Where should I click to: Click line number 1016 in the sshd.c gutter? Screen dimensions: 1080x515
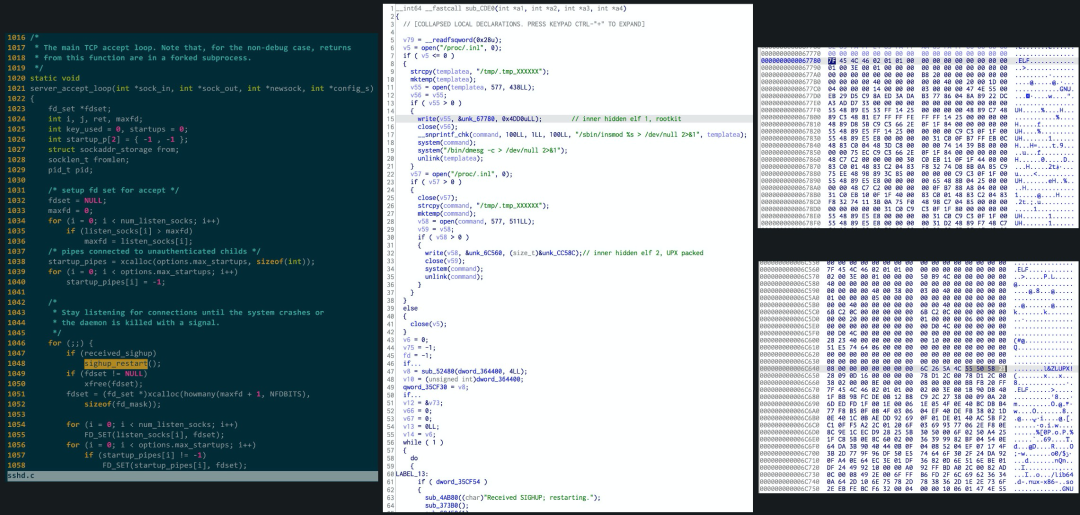coord(17,38)
